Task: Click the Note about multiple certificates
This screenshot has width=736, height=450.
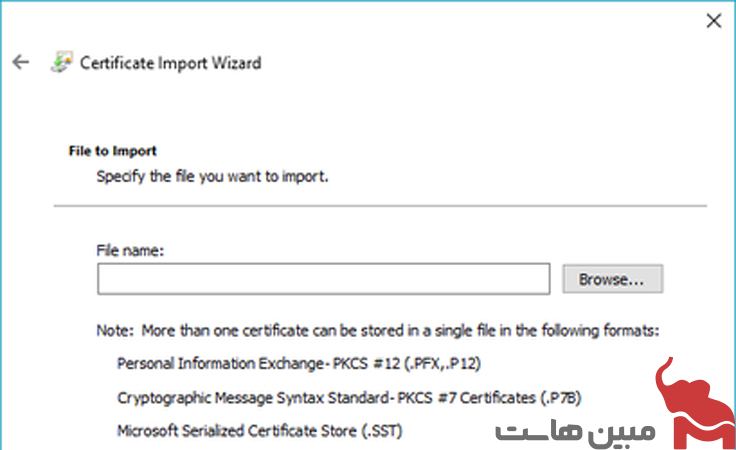Action: (x=378, y=330)
